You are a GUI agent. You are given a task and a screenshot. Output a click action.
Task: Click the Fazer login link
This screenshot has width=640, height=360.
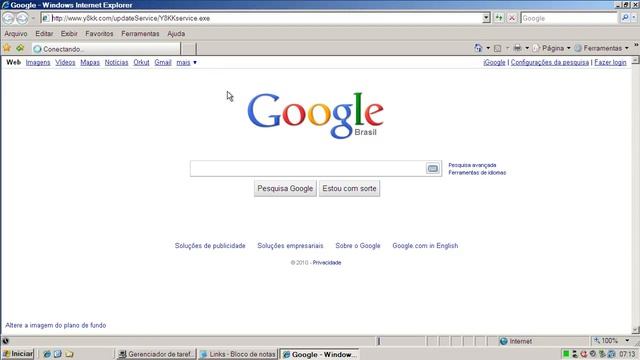coord(610,62)
